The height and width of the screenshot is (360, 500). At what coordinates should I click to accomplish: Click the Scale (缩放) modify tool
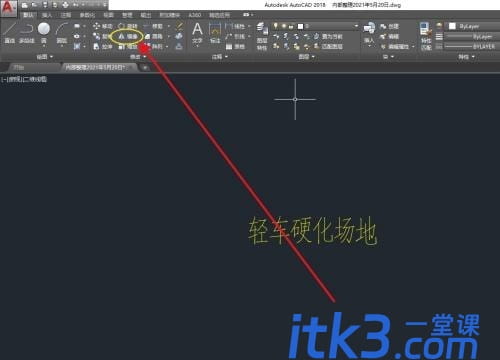point(128,47)
